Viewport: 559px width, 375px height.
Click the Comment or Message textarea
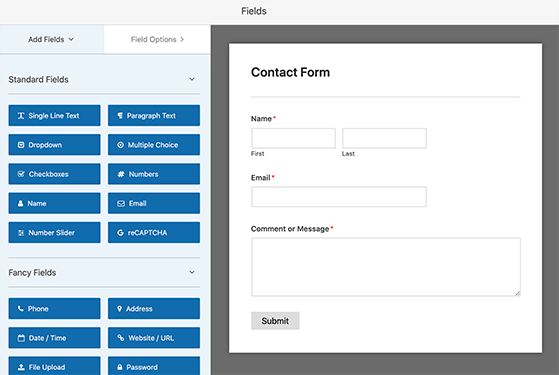(x=386, y=267)
